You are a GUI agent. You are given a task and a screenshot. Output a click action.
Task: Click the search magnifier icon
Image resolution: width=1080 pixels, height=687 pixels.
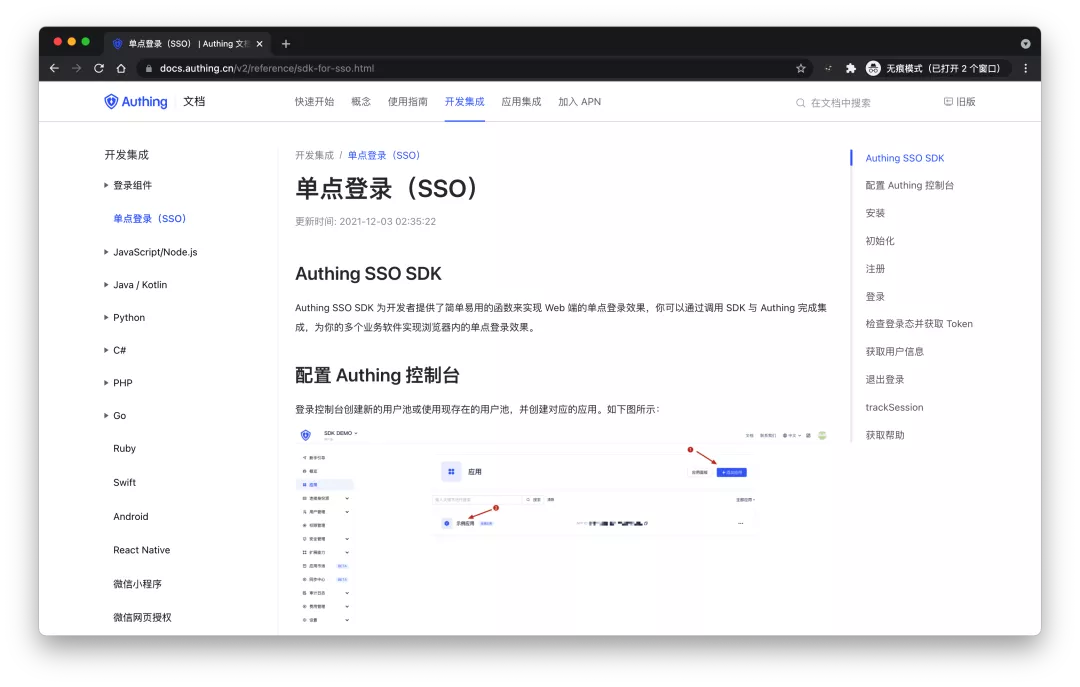click(x=800, y=103)
